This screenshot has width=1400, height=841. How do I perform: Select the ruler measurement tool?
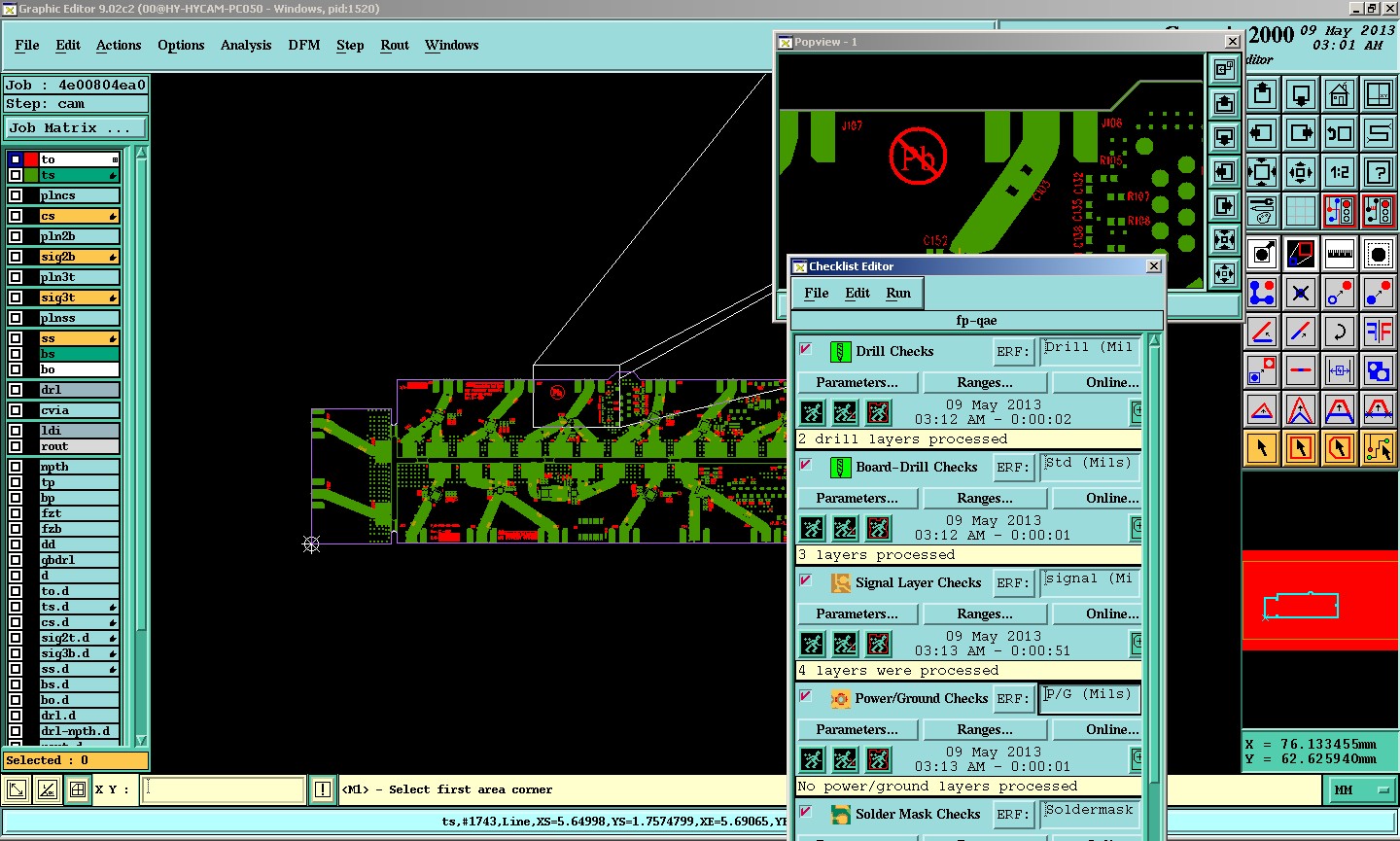[x=1340, y=254]
